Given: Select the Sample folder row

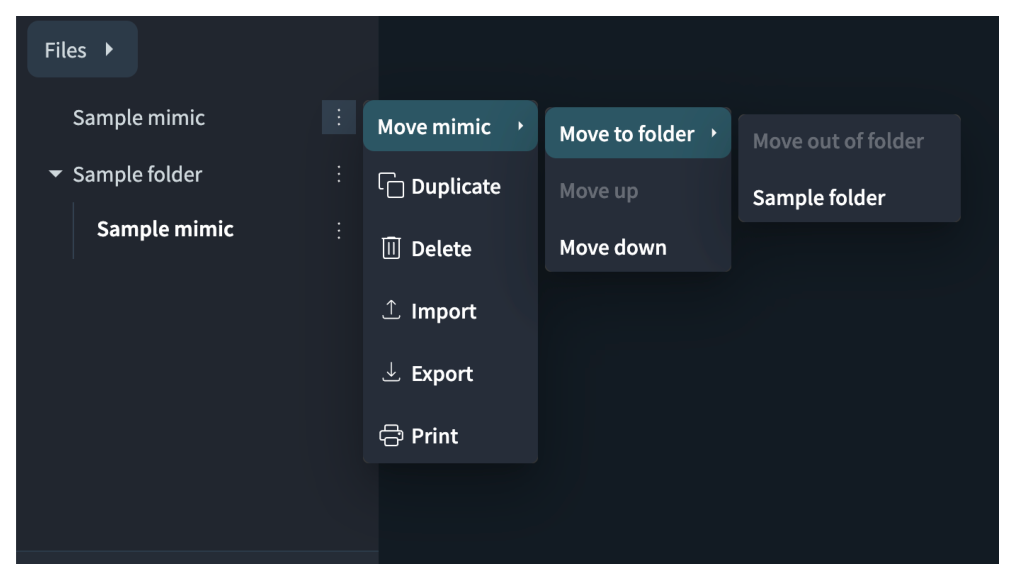Looking at the screenshot, I should [x=137, y=174].
